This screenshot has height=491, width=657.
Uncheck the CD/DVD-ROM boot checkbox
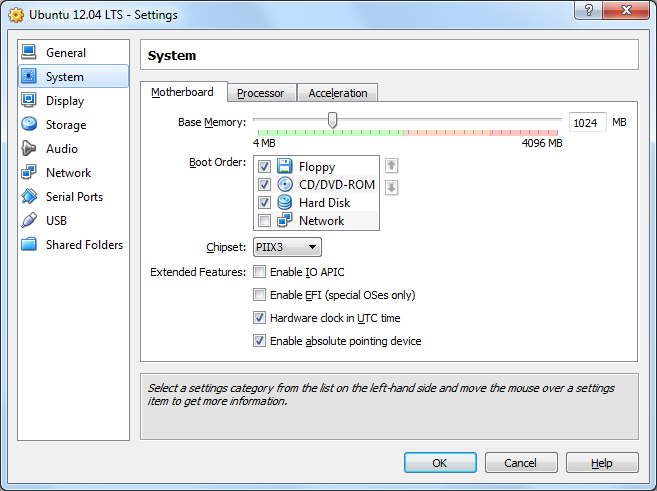[x=264, y=184]
